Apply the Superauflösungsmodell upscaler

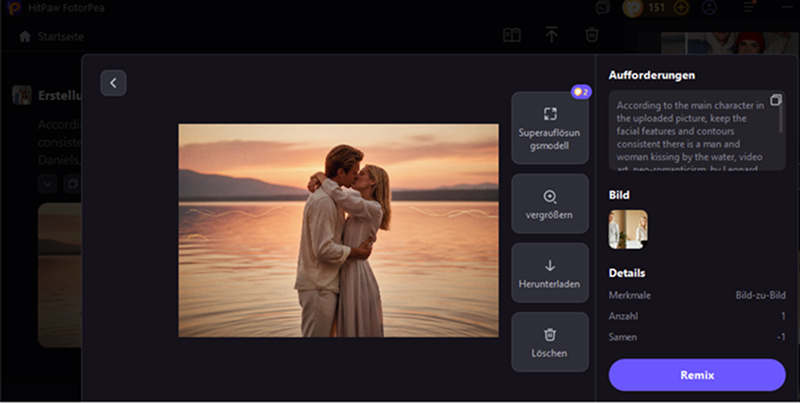point(549,126)
